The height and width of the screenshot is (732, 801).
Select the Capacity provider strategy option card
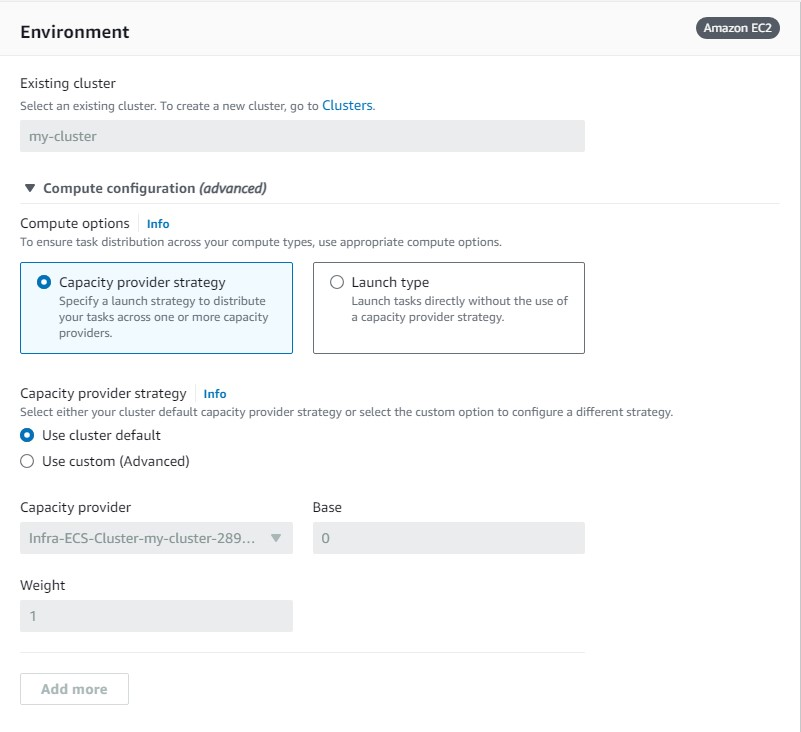(x=156, y=308)
